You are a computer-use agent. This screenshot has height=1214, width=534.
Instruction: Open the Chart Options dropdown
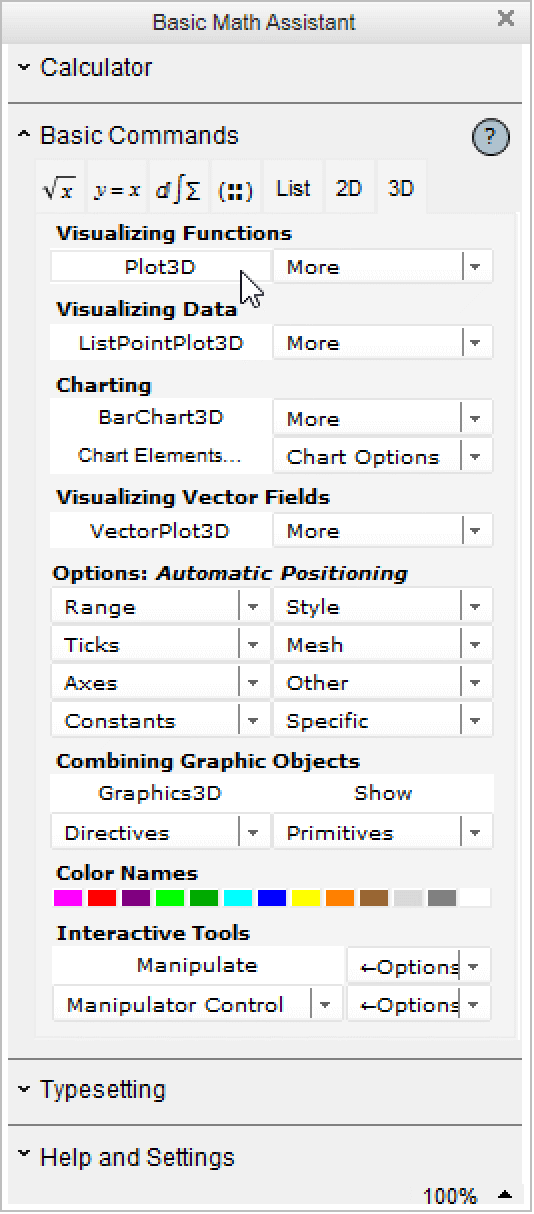pos(383,457)
